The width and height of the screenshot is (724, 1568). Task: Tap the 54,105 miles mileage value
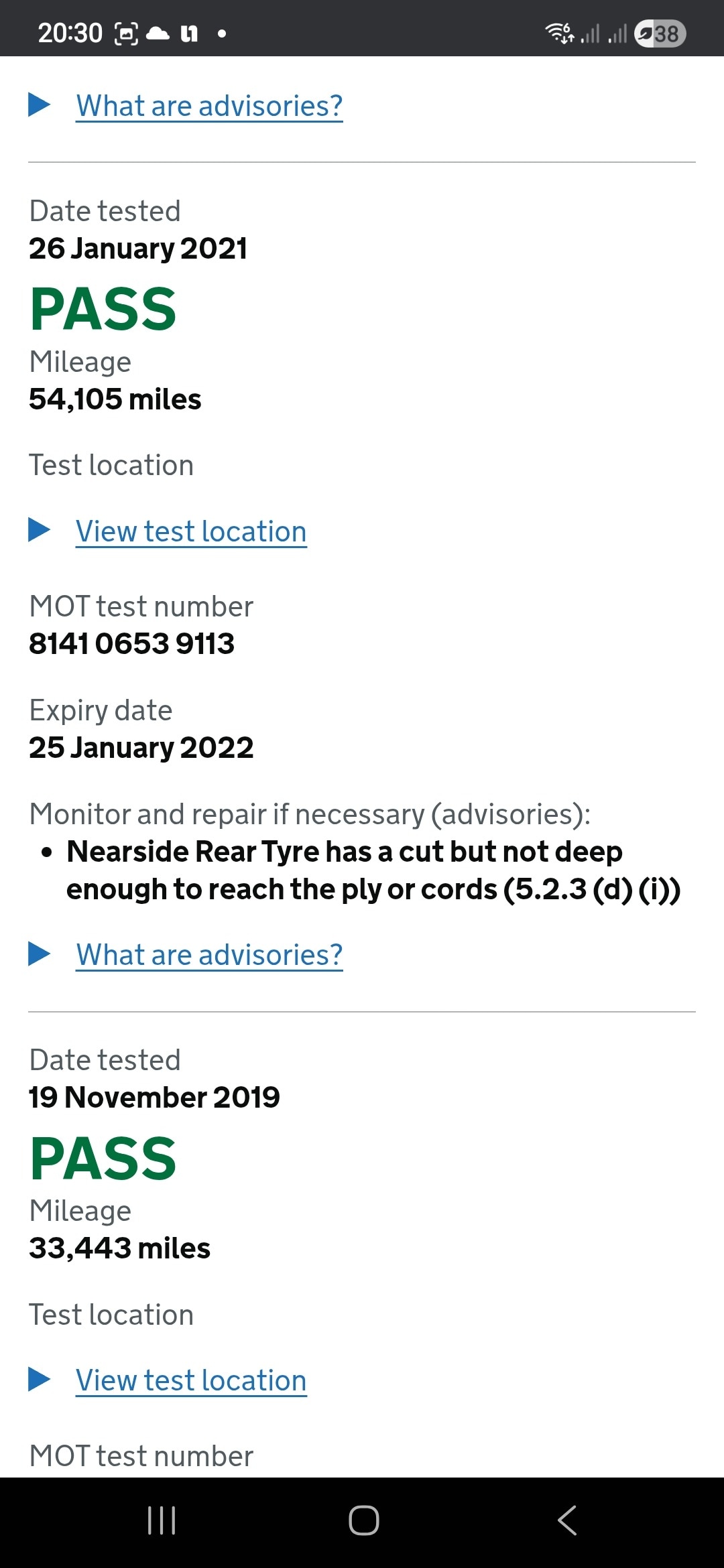(x=115, y=399)
